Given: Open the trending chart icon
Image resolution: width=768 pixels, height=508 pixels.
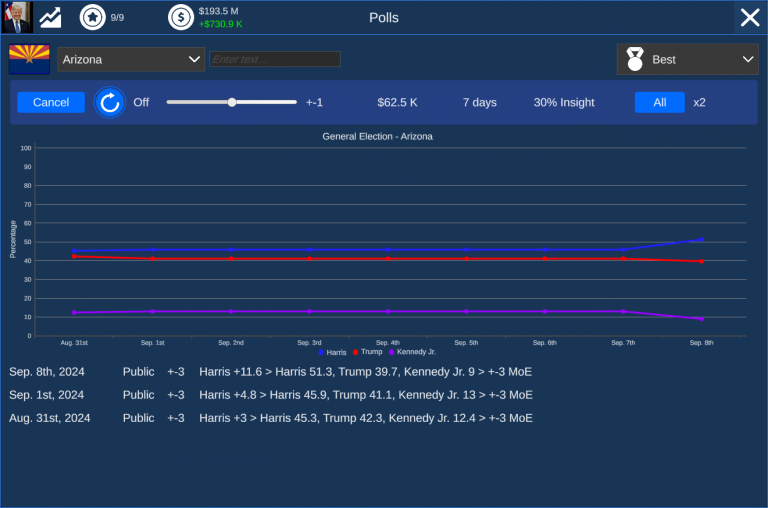Looking at the screenshot, I should click(50, 17).
